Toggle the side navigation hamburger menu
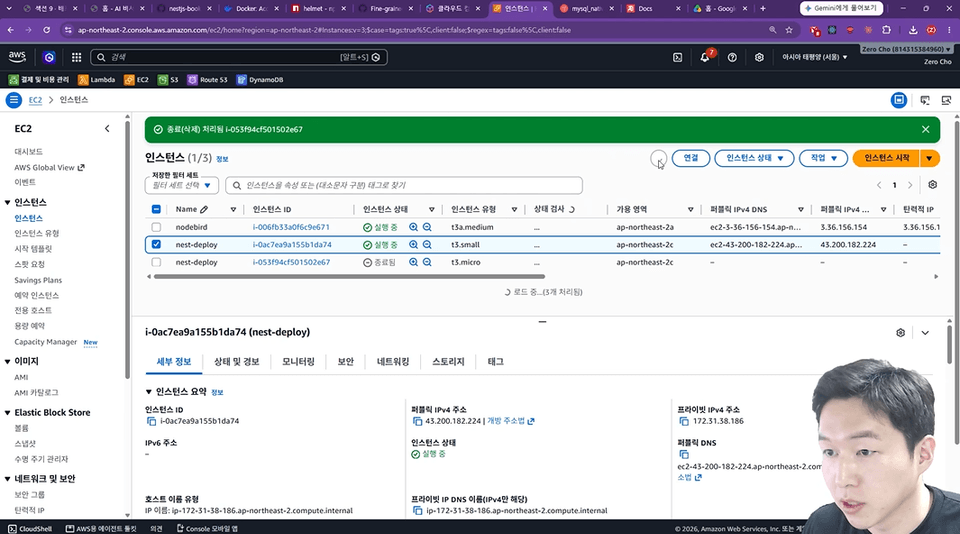960x534 pixels. (x=13, y=100)
